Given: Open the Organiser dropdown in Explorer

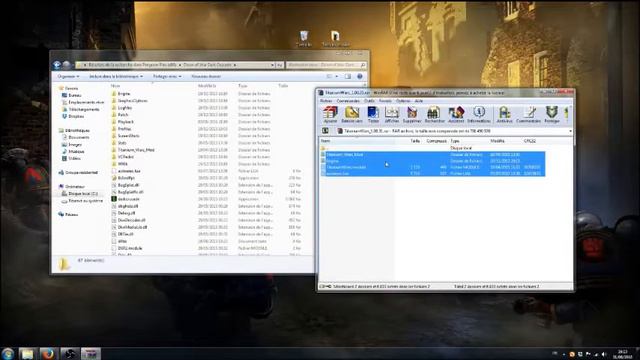Looking at the screenshot, I should (68, 76).
